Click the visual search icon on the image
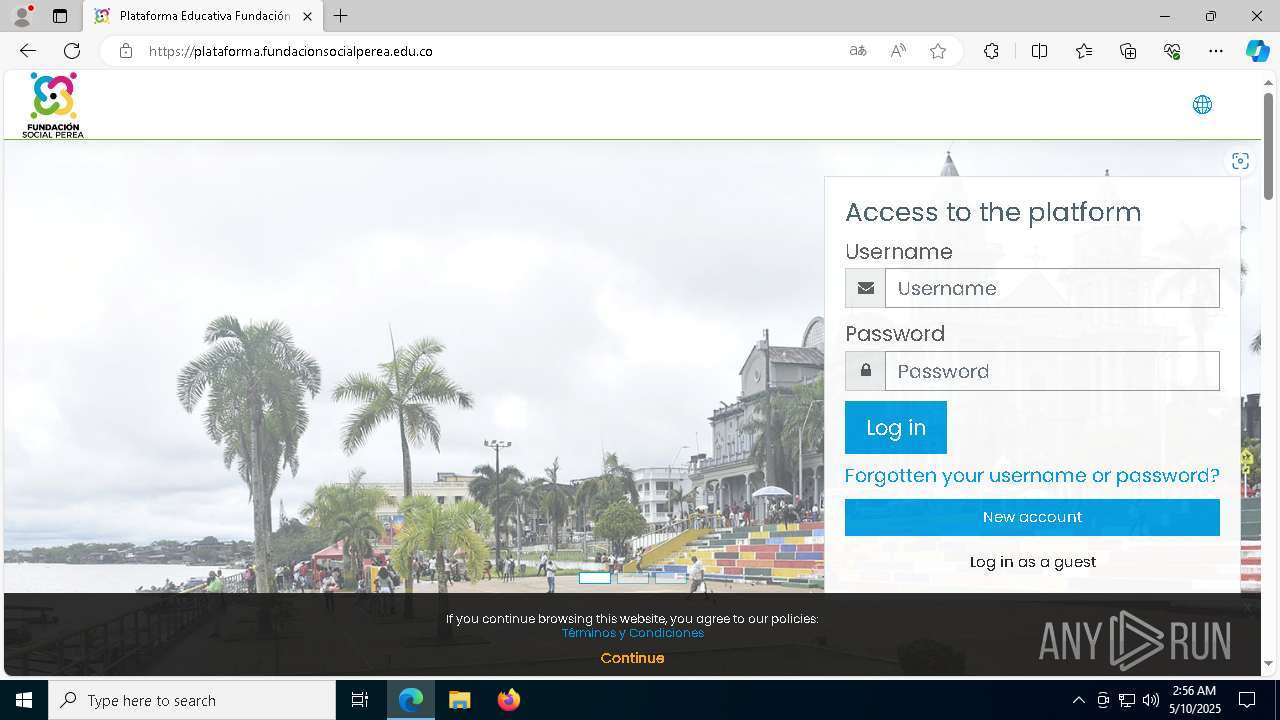1280x720 pixels. click(x=1240, y=161)
